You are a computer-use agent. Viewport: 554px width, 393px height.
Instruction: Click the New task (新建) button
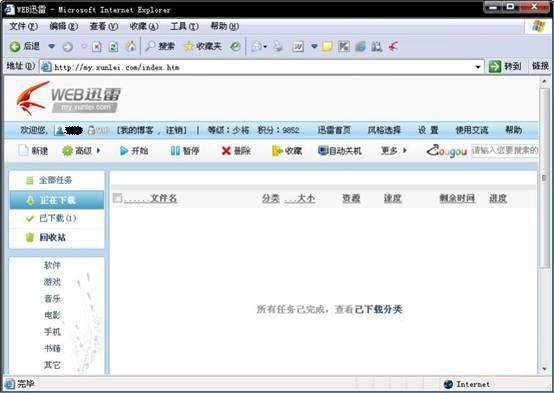tap(33, 151)
